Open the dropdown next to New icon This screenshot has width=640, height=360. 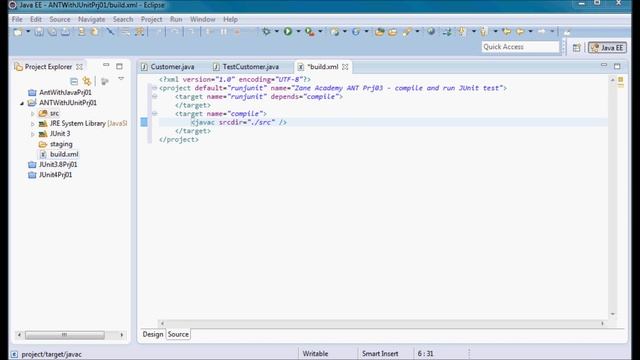coord(28,31)
